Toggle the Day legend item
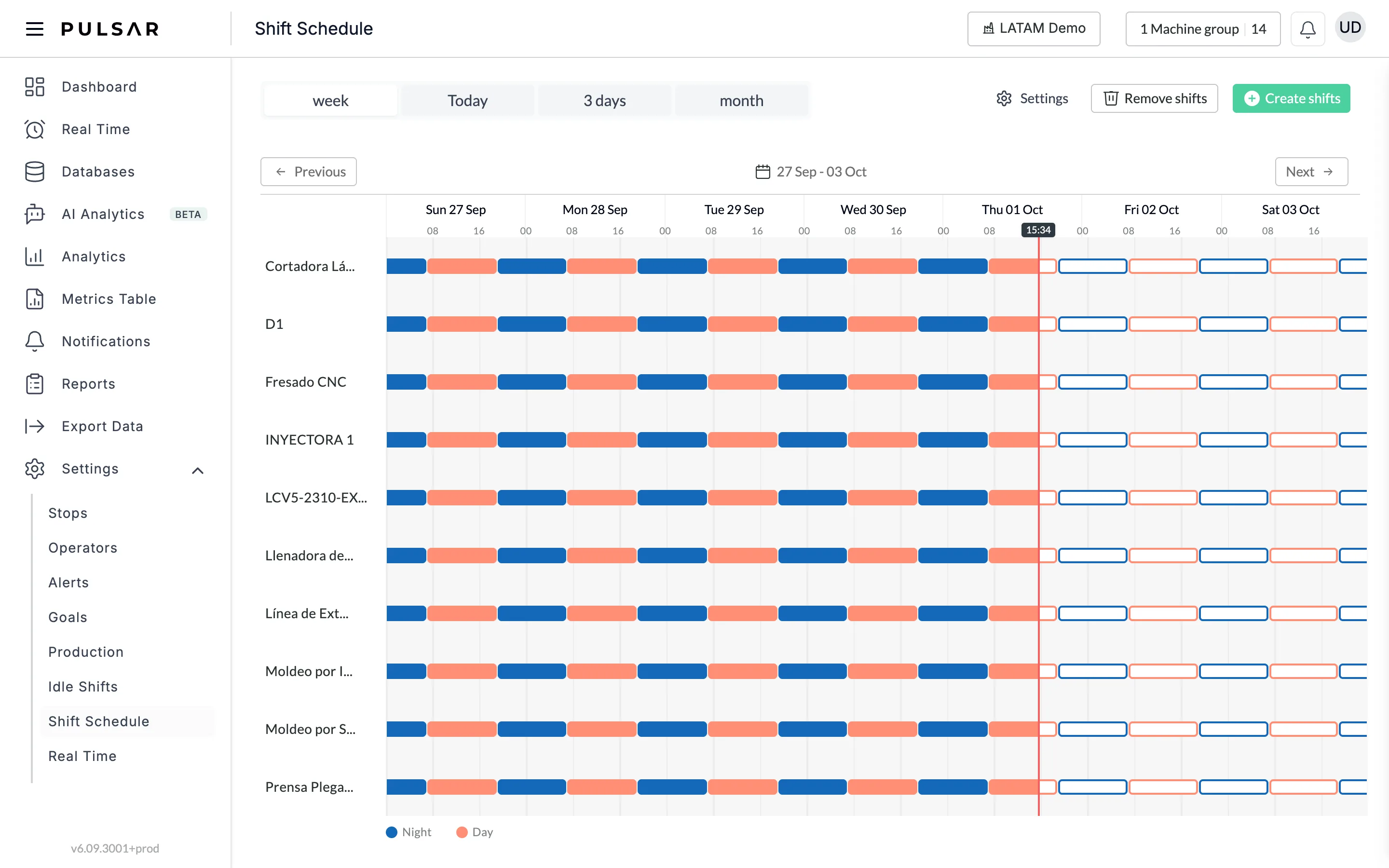 tap(475, 832)
